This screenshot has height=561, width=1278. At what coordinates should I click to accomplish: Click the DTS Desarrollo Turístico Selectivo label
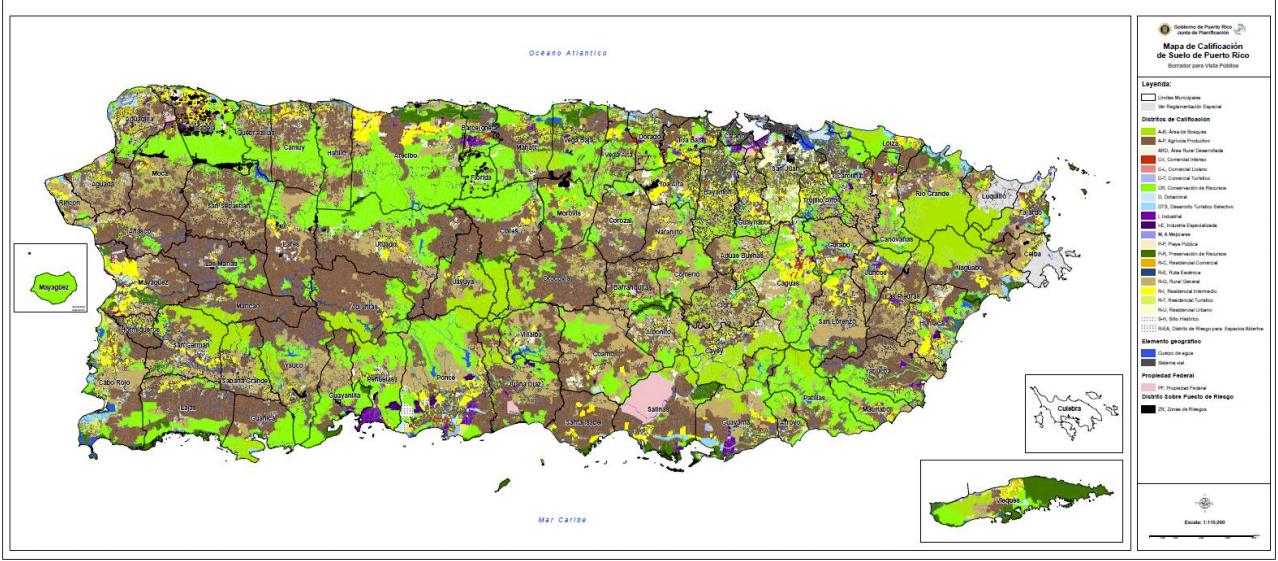pos(1195,207)
